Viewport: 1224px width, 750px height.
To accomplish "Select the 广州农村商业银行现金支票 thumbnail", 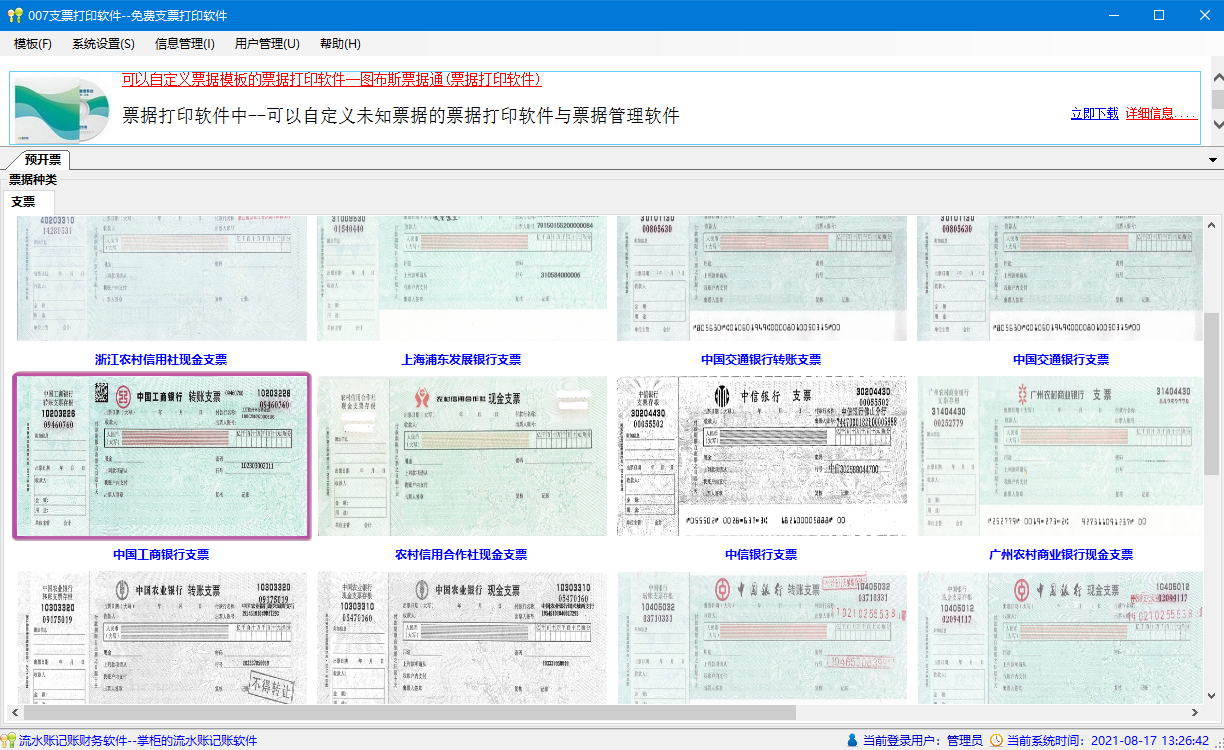I will pyautogui.click(x=1060, y=455).
